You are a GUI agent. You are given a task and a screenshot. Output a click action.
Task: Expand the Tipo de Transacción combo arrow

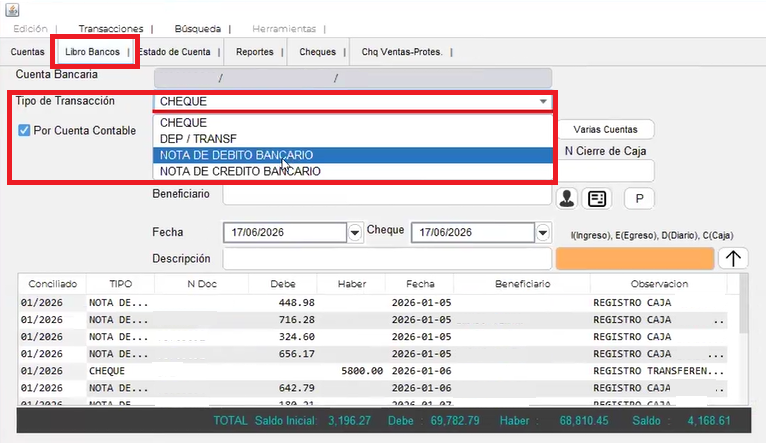click(543, 102)
